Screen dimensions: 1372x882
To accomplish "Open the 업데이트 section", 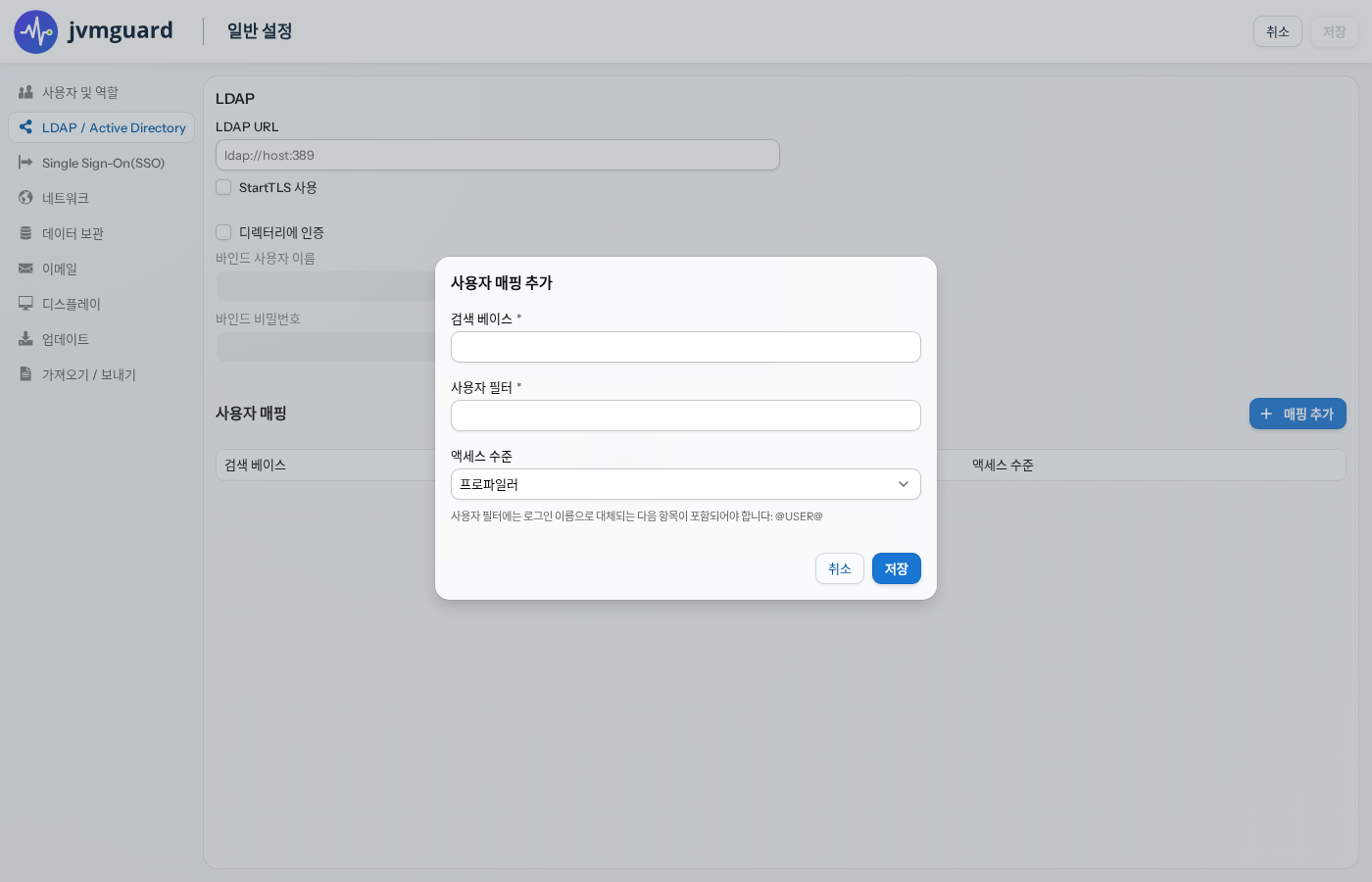I will pyautogui.click(x=102, y=339).
